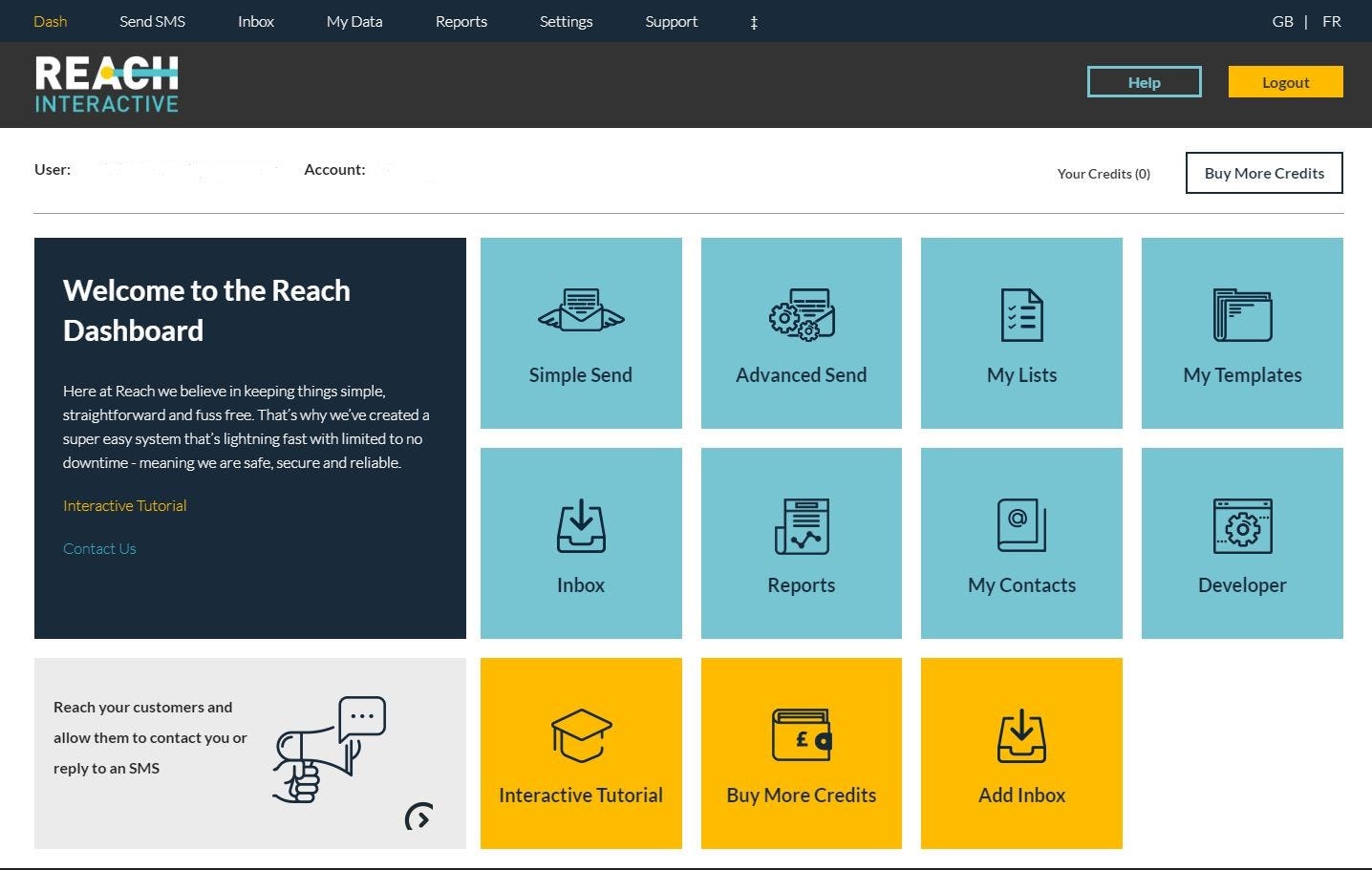Open My Templates

click(1241, 332)
